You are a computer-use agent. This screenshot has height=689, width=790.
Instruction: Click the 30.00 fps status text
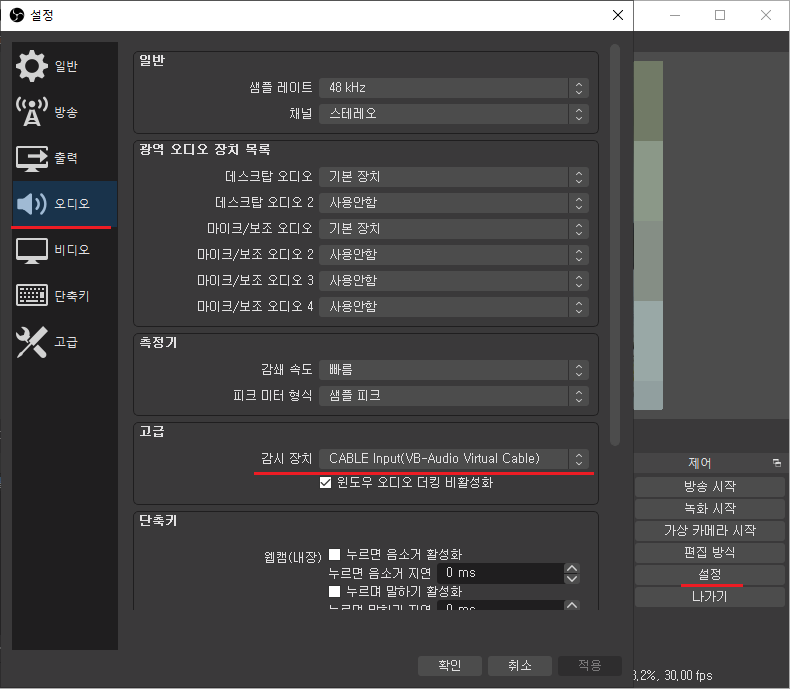tap(688, 675)
